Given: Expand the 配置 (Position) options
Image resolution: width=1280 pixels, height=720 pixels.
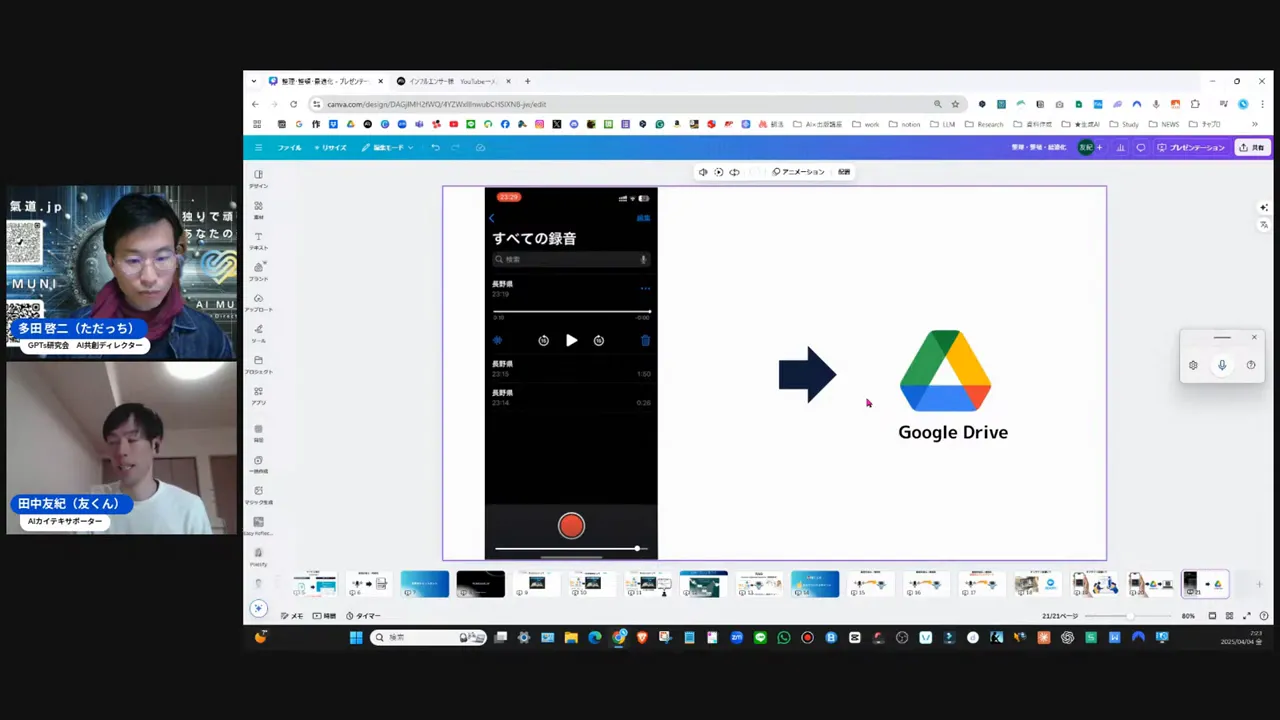Looking at the screenshot, I should [843, 171].
